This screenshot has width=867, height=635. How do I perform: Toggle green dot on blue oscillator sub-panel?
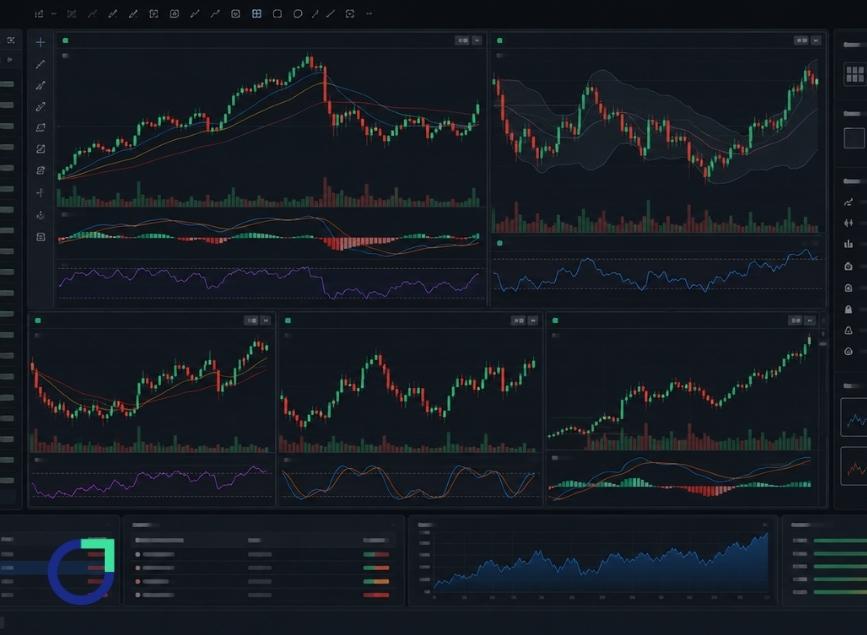tap(500, 243)
